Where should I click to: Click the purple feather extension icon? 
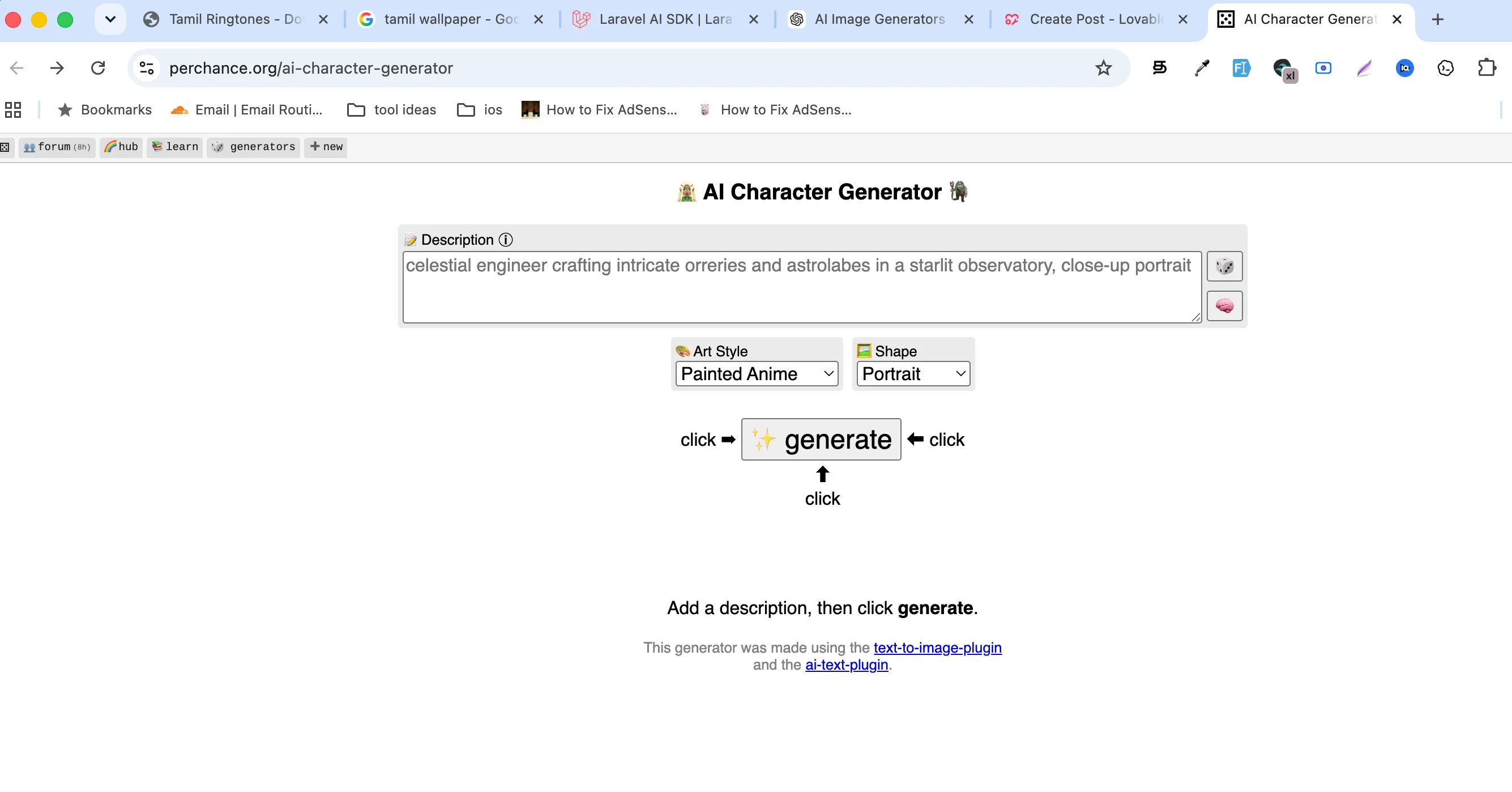click(1364, 68)
